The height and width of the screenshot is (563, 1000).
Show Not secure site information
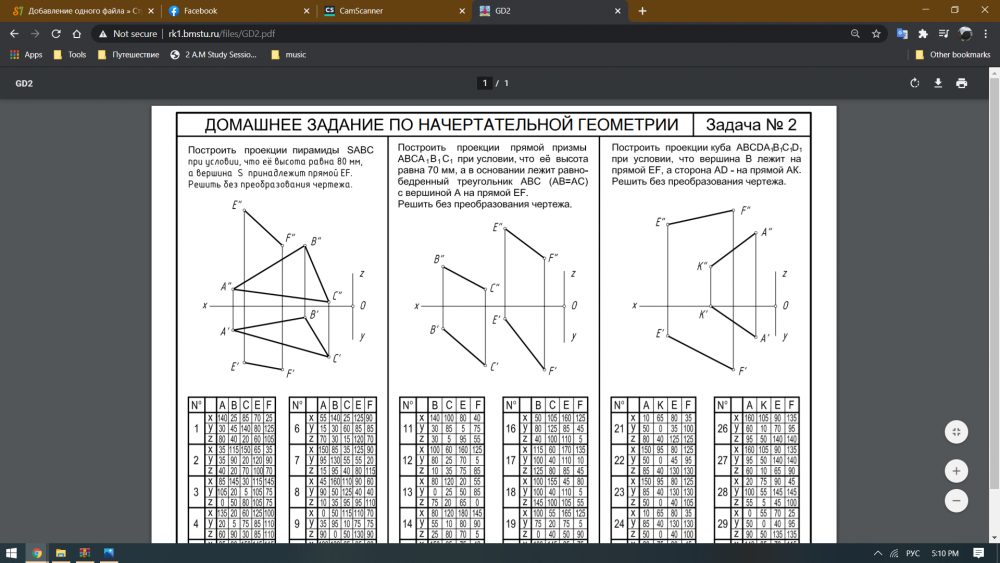(128, 34)
